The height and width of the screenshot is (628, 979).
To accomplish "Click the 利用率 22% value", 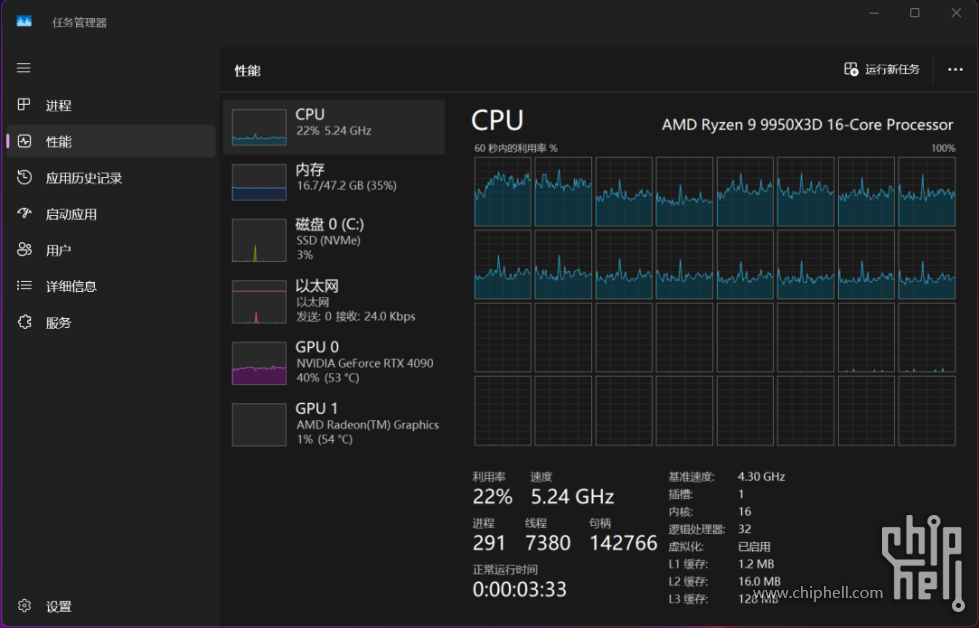I will 493,497.
